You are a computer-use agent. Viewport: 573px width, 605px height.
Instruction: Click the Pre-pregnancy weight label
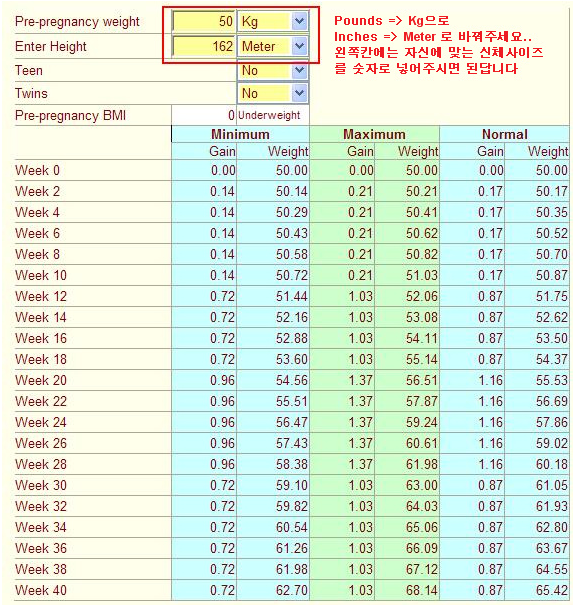77,22
